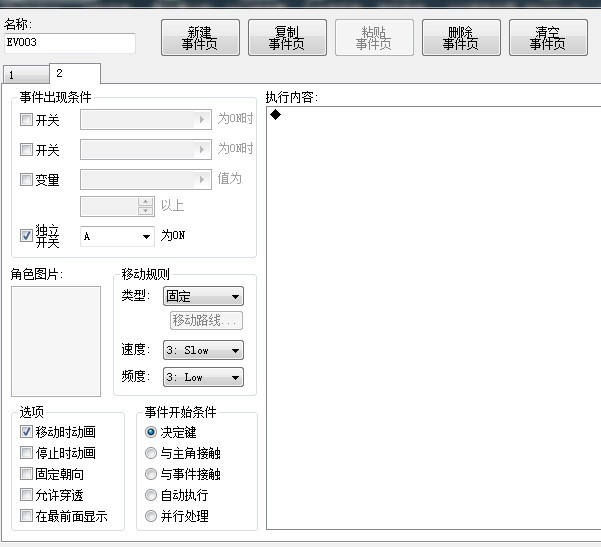601x547 pixels.
Task: Toggle the 移动时动画 checkbox
Action: coord(26,432)
